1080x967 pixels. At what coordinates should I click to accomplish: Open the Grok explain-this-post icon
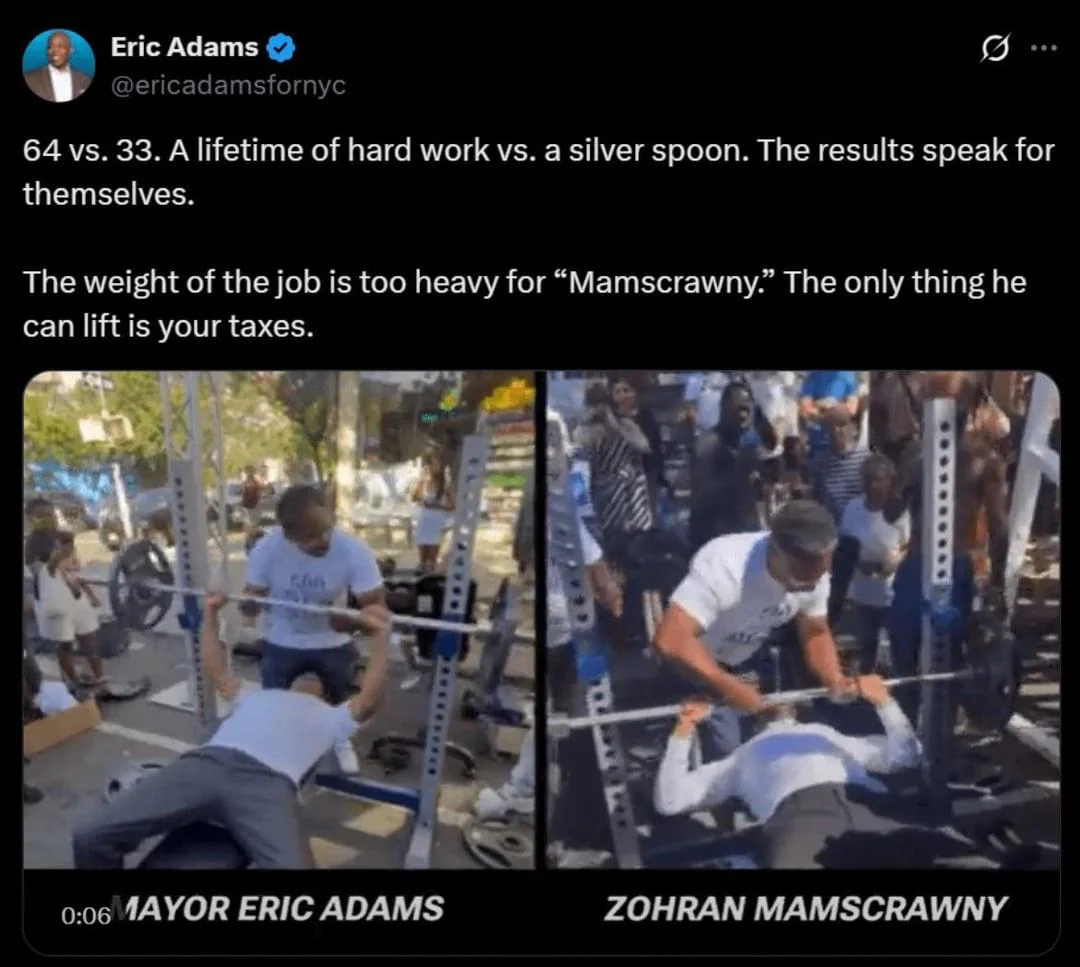coord(995,48)
